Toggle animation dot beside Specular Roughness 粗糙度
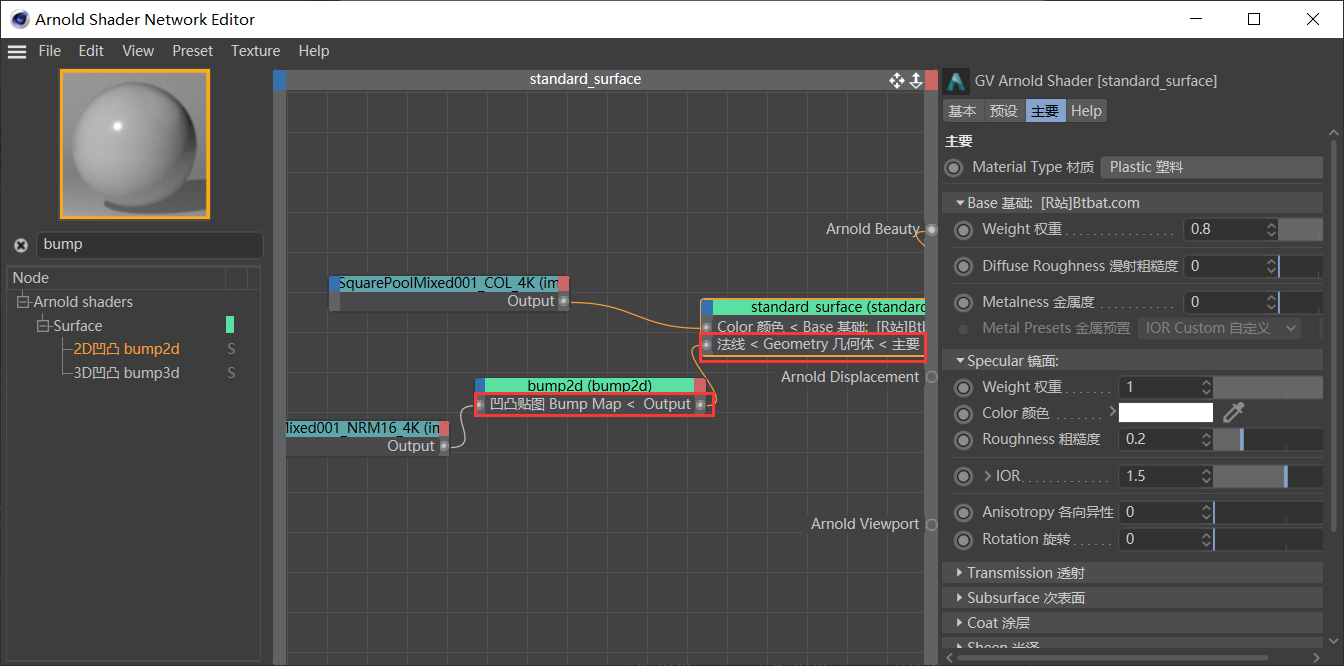Screen dimensions: 1344x666 [963, 439]
